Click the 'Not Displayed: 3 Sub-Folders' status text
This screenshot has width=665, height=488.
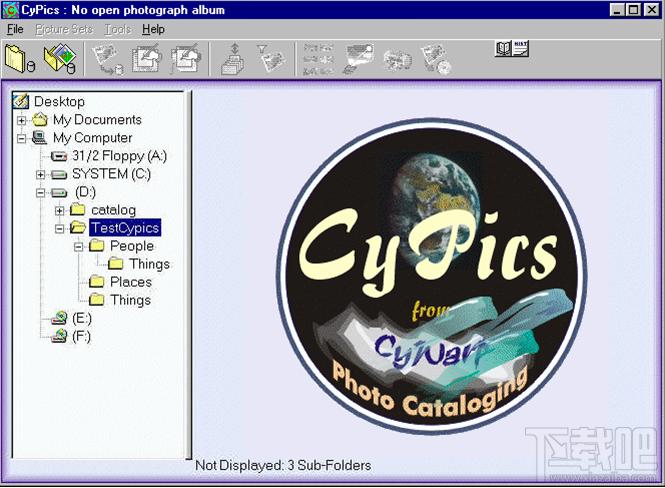283,466
